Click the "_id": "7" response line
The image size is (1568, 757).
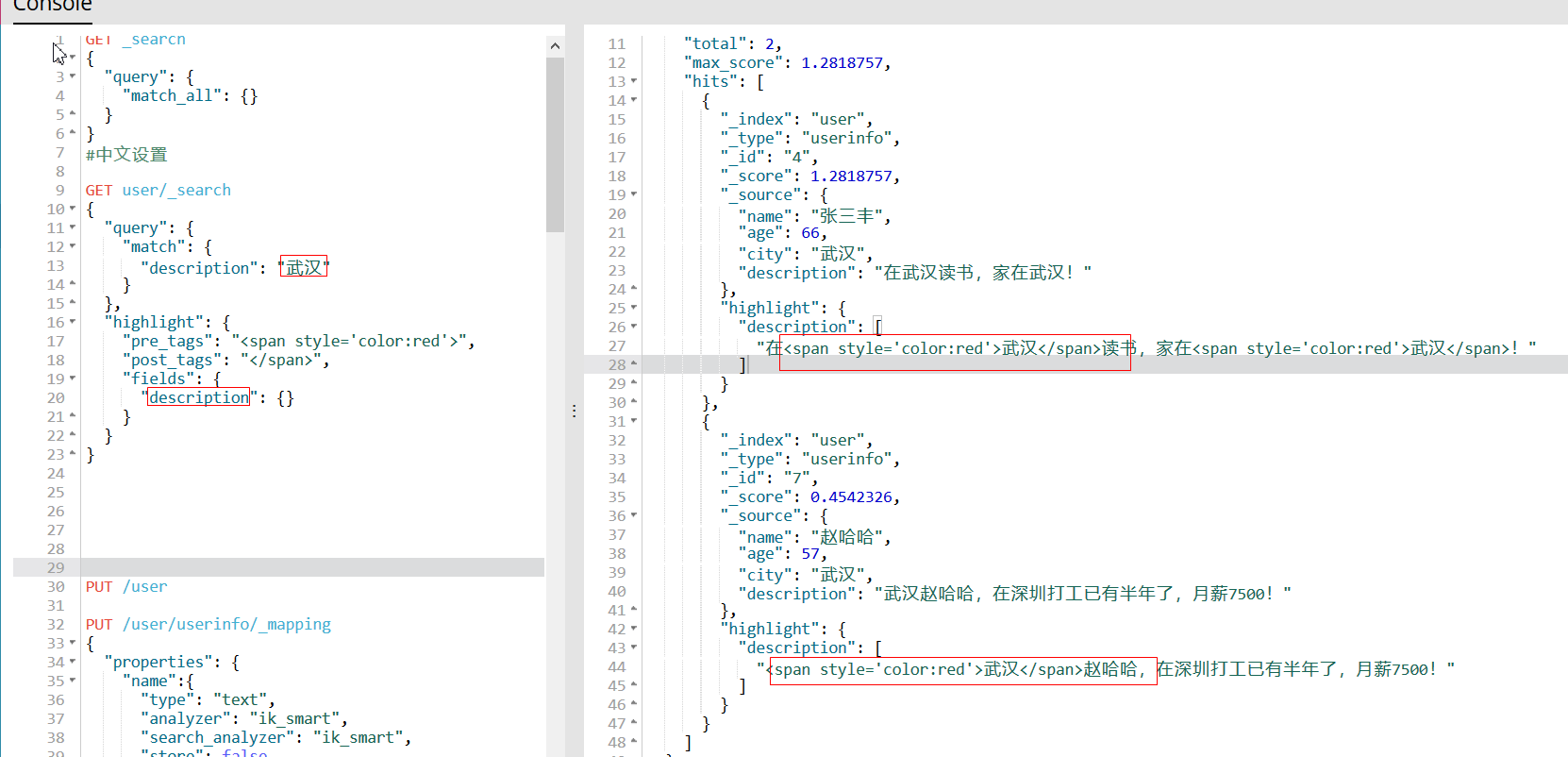(769, 478)
